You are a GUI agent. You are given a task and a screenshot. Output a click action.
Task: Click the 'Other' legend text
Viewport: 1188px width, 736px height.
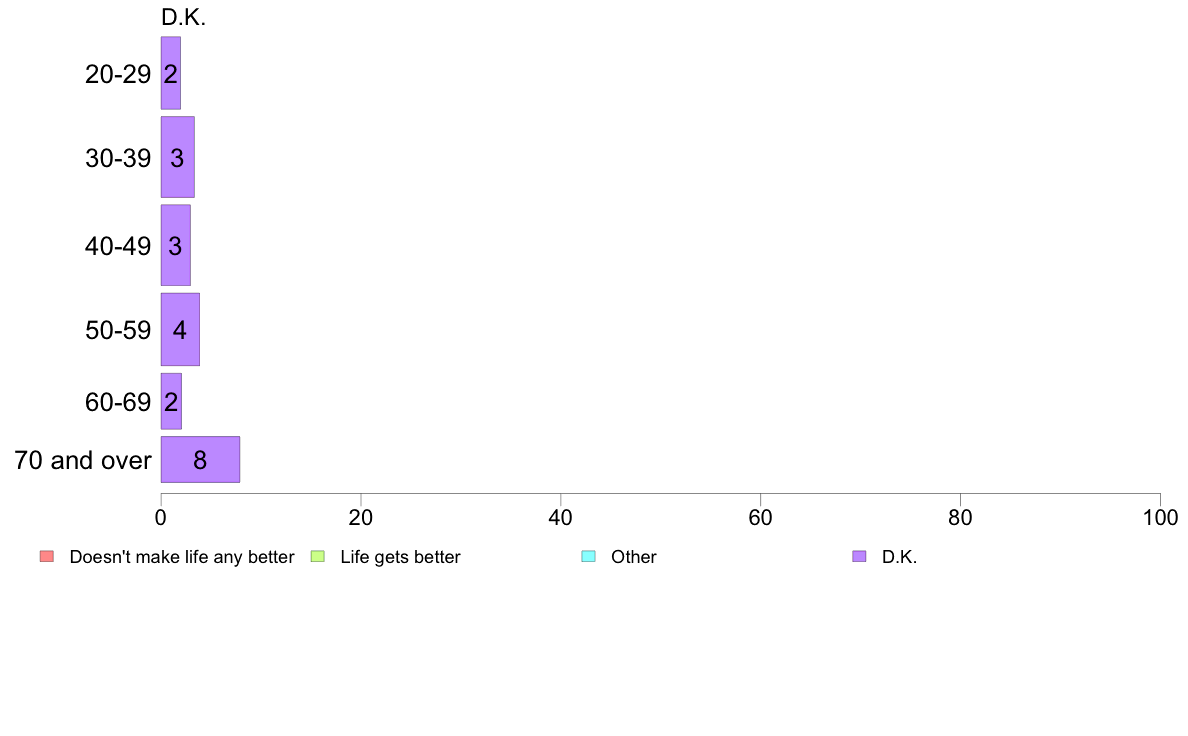633,557
